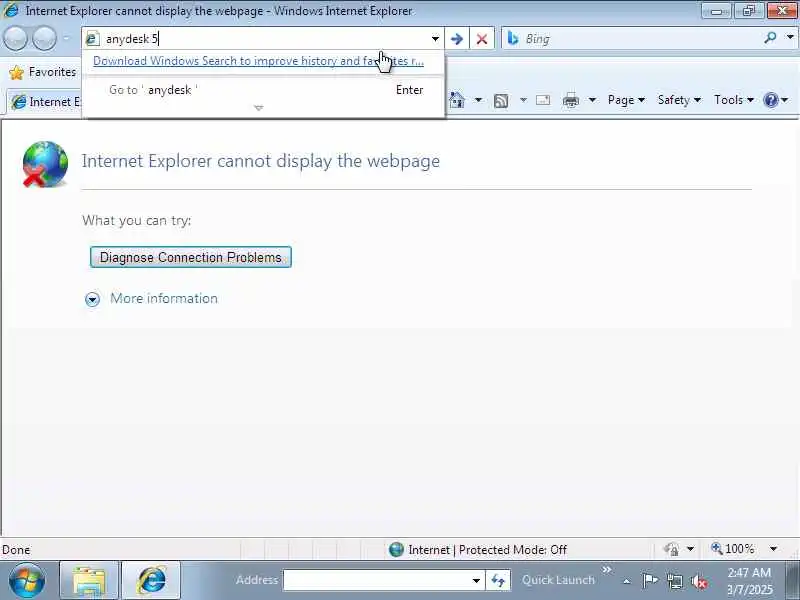800x600 pixels.
Task: Open the Tools menu
Action: point(734,100)
